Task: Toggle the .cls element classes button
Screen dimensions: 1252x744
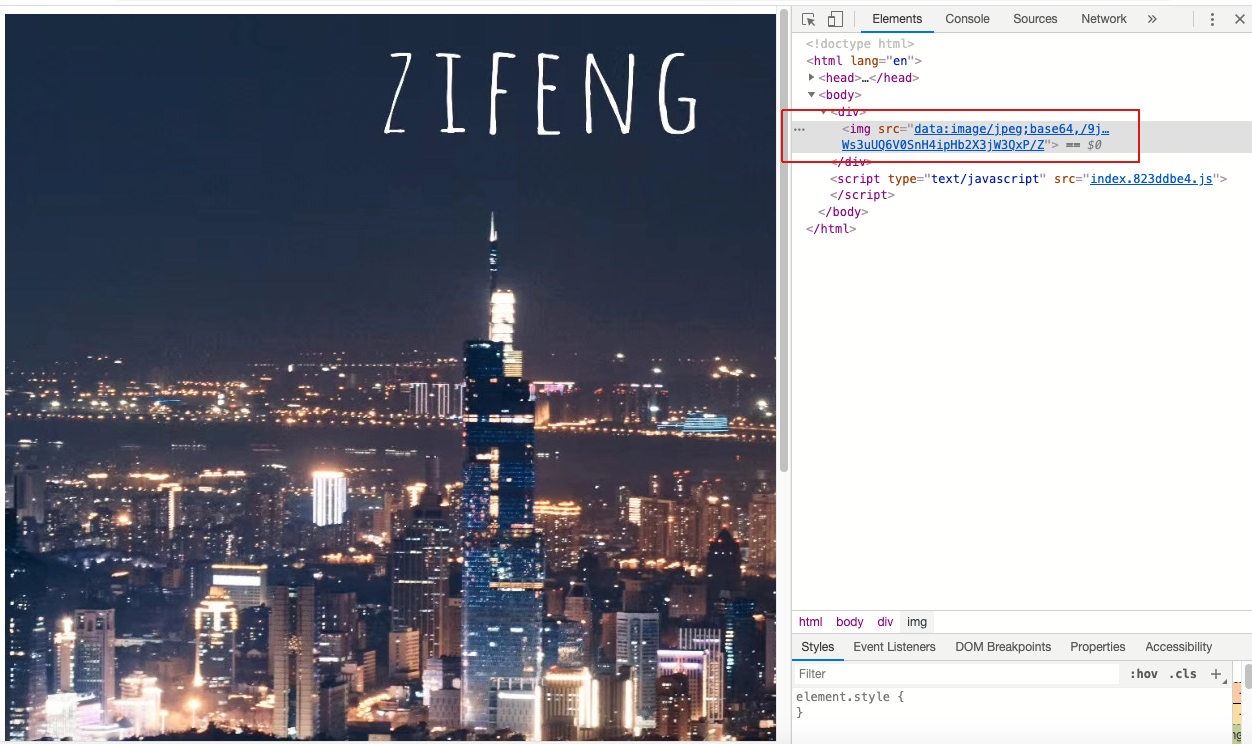Action: point(1182,674)
